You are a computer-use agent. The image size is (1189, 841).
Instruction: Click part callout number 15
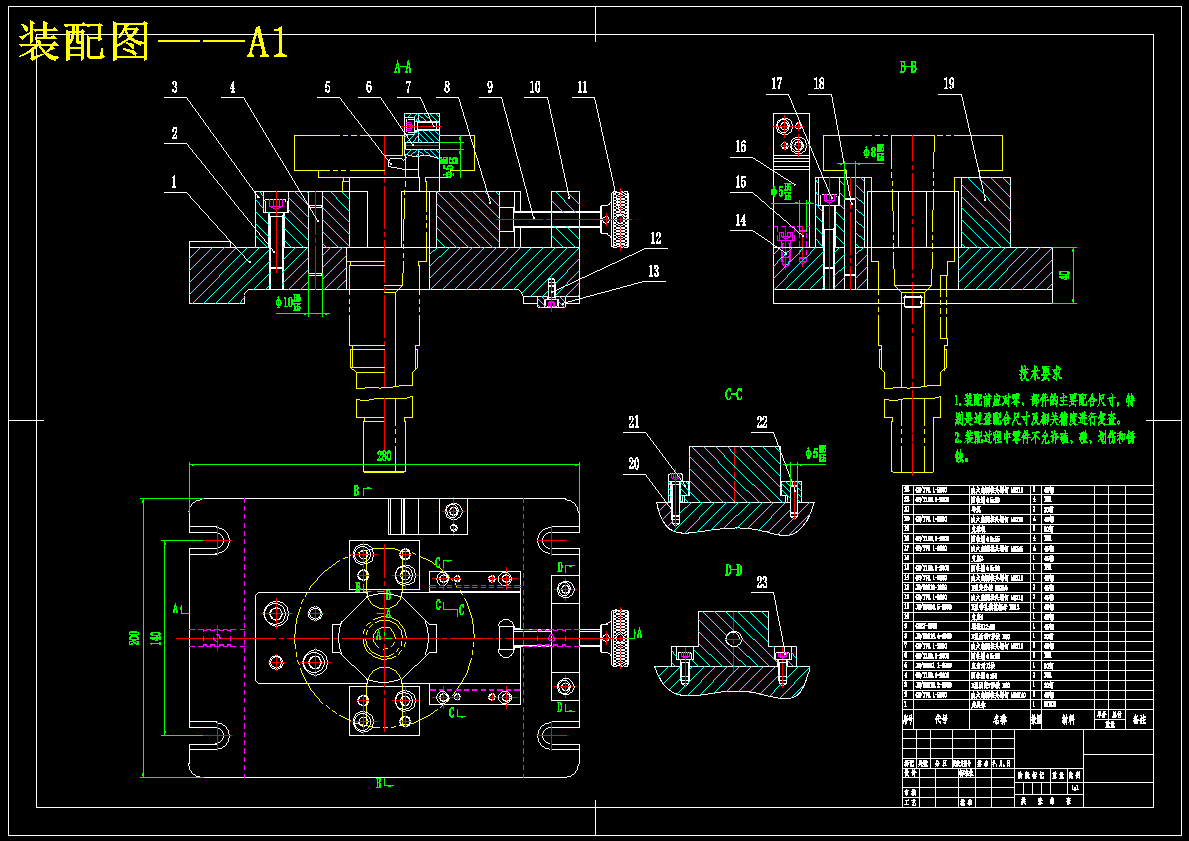pos(740,182)
